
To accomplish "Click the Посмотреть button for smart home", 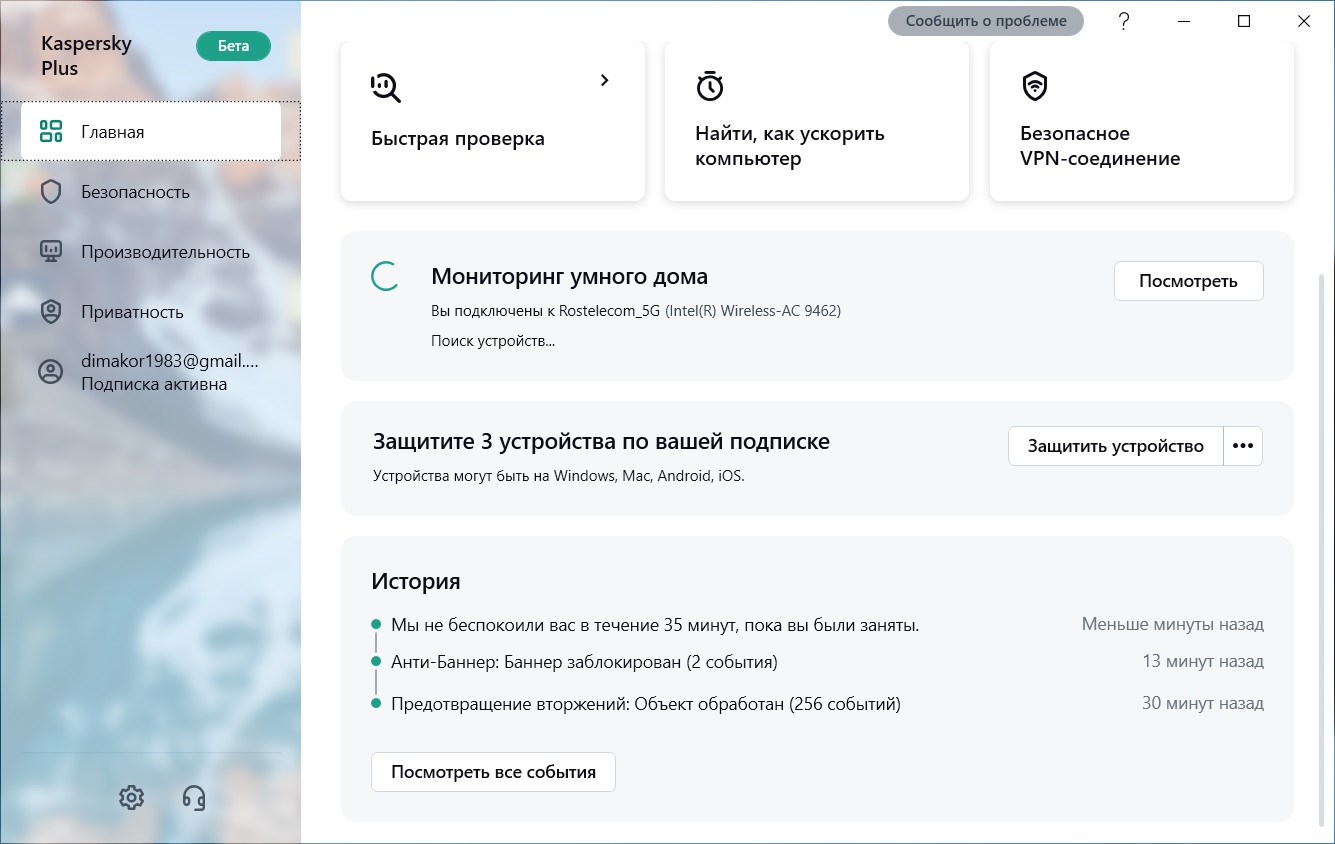I will click(1188, 281).
